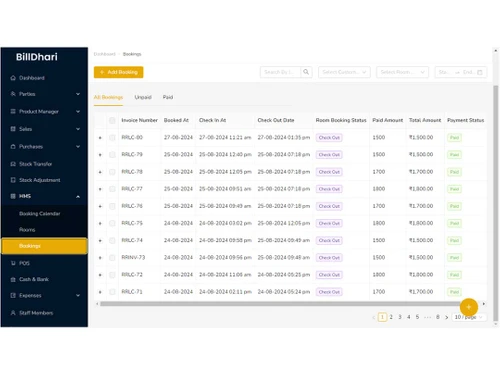
Task: Click the Search By invoice input field
Action: (x=280, y=72)
